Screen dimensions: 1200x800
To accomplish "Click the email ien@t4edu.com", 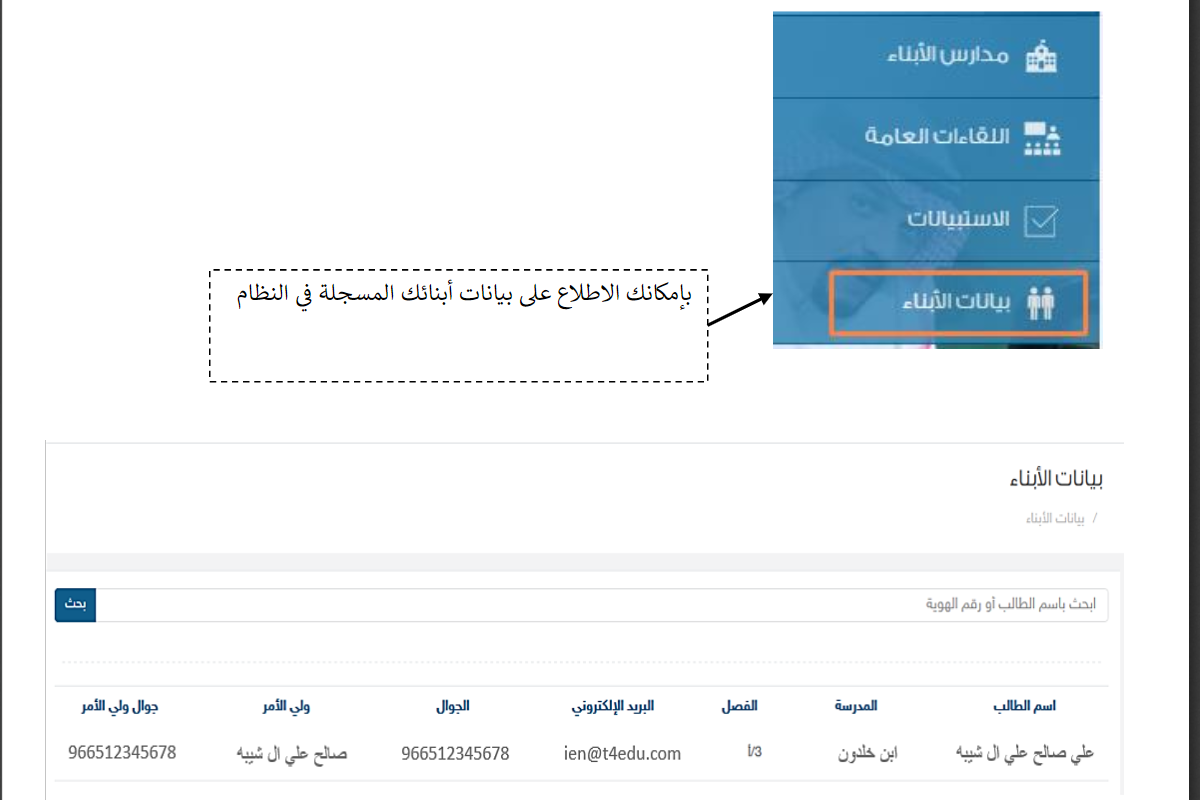I will 622,753.
